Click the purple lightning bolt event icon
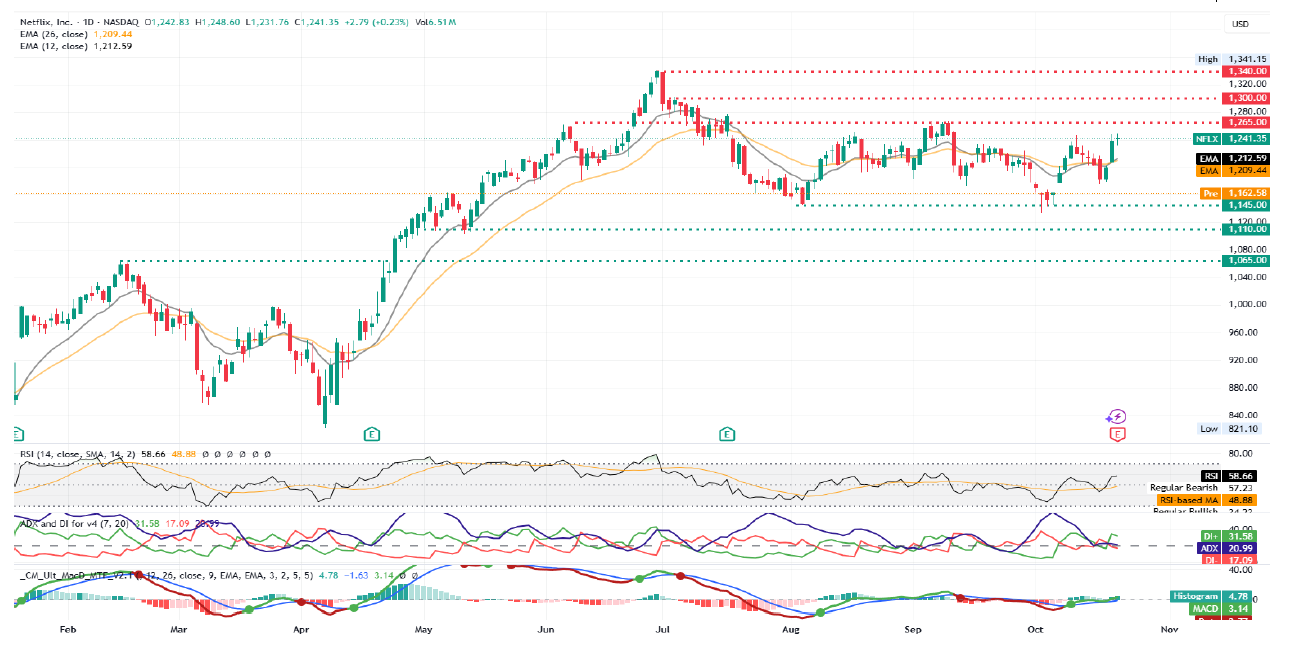Image resolution: width=1290 pixels, height=647 pixels. point(1117,416)
